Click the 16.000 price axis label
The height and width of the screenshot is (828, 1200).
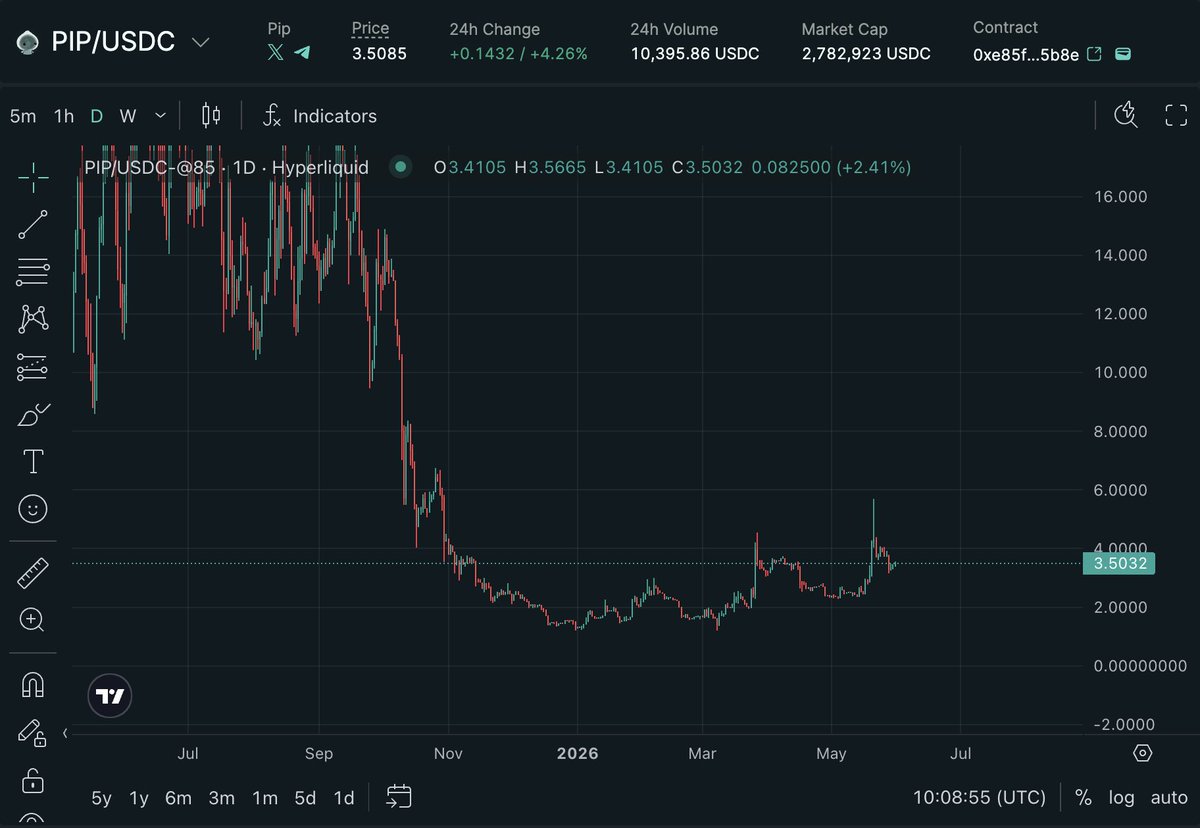[x=1119, y=197]
